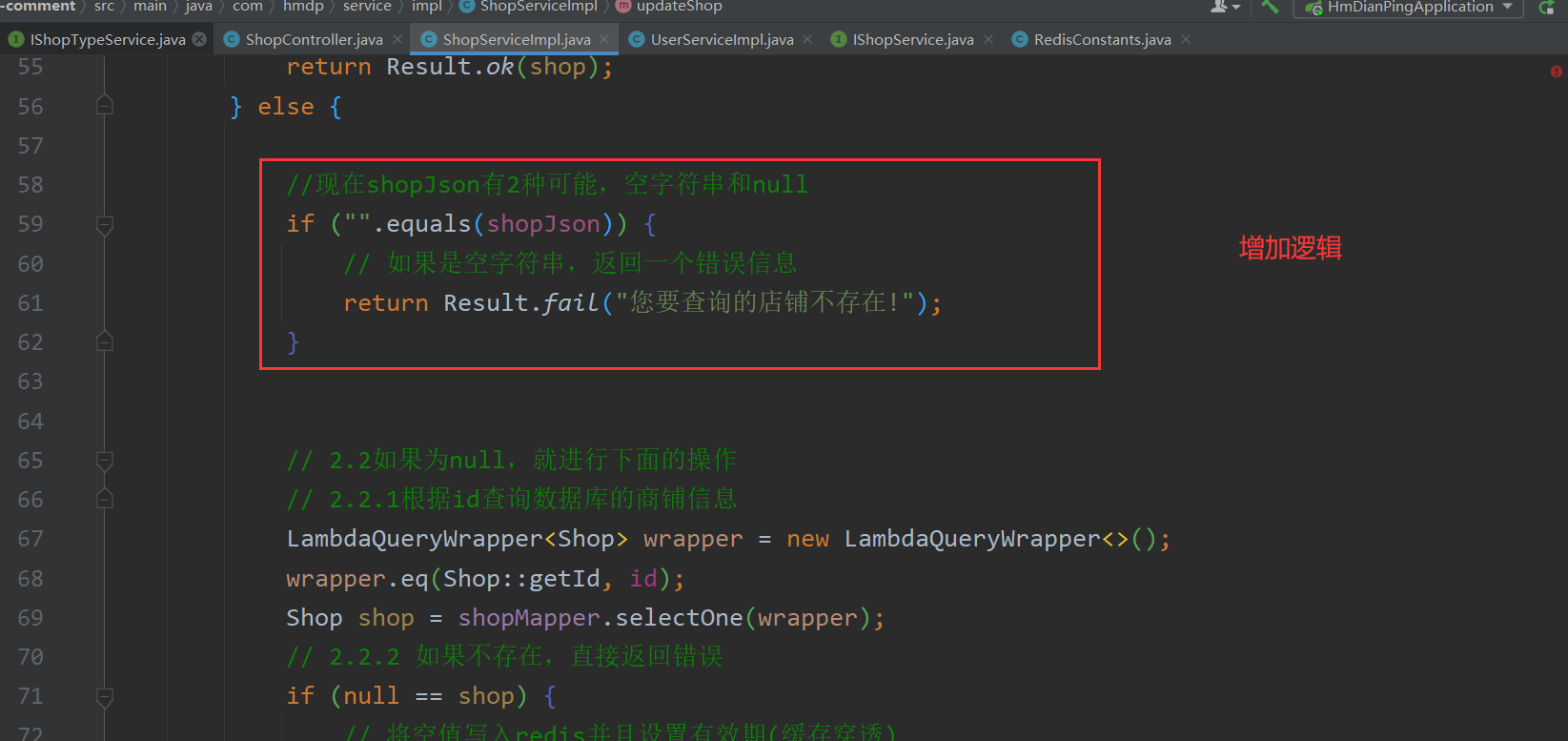The height and width of the screenshot is (741, 1568).
Task: Collapse the if block at line 71
Action: pyautogui.click(x=105, y=697)
